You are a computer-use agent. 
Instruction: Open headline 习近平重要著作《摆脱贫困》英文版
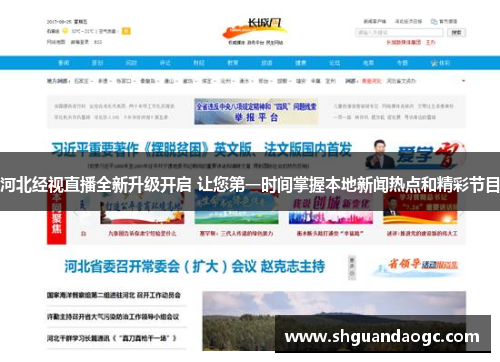[x=202, y=150]
